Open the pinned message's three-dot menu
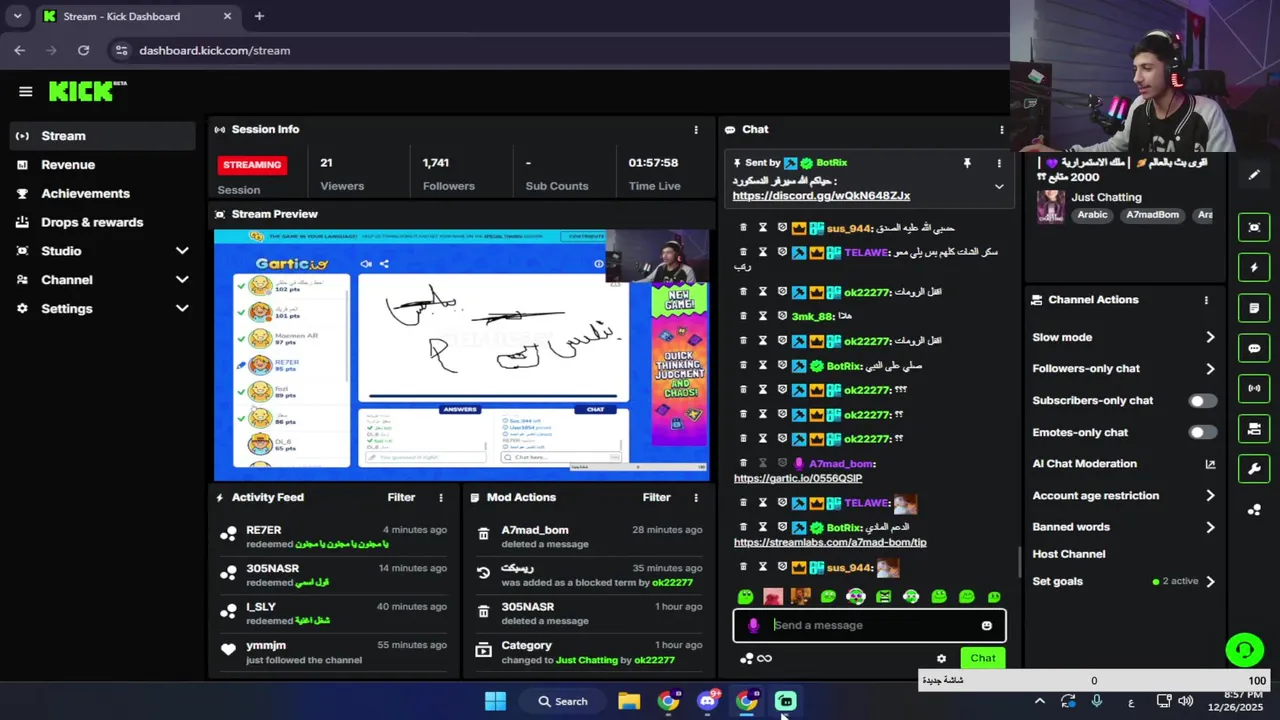This screenshot has height=720, width=1280. pyautogui.click(x=998, y=163)
